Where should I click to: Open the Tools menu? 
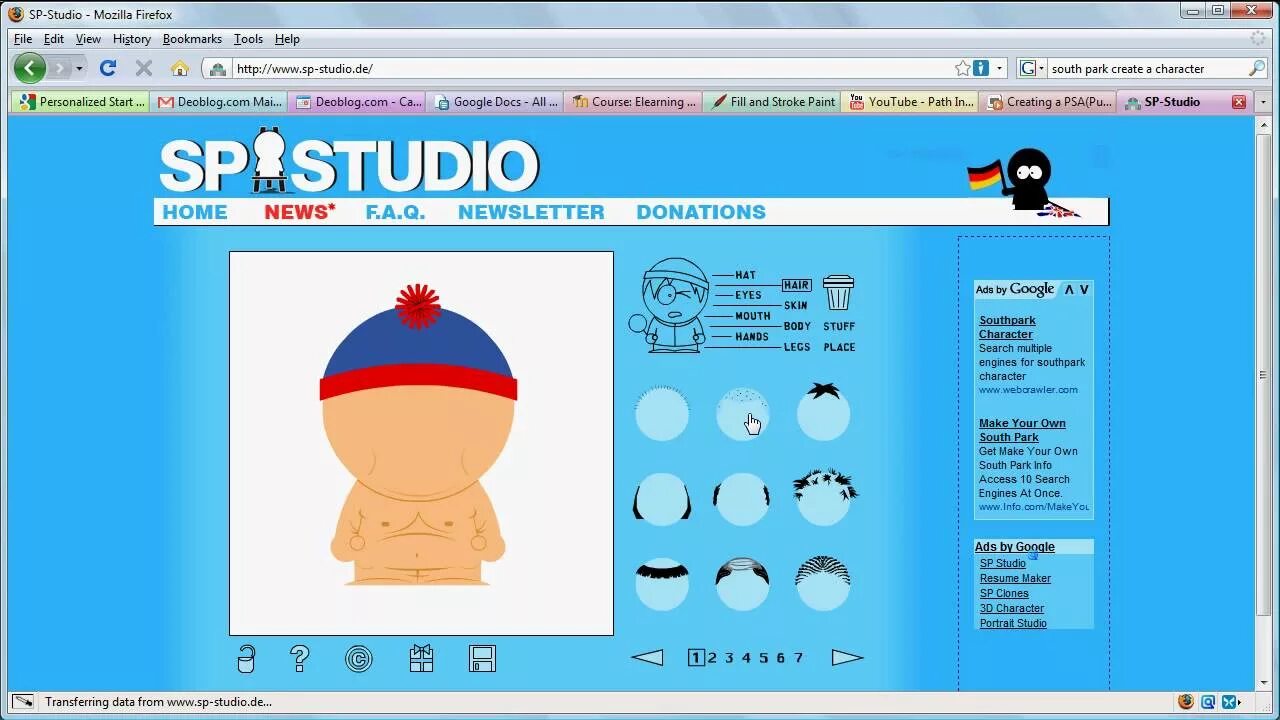coord(248,39)
